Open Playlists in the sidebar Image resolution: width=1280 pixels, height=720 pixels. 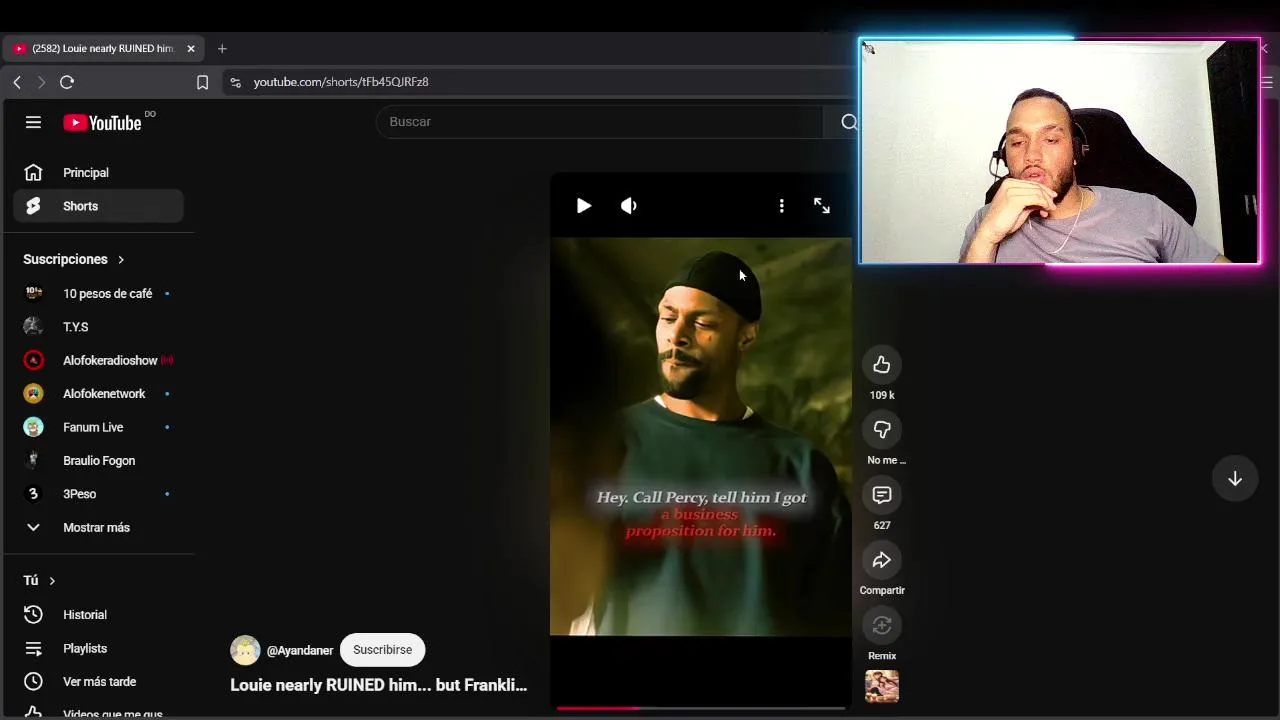point(98,648)
